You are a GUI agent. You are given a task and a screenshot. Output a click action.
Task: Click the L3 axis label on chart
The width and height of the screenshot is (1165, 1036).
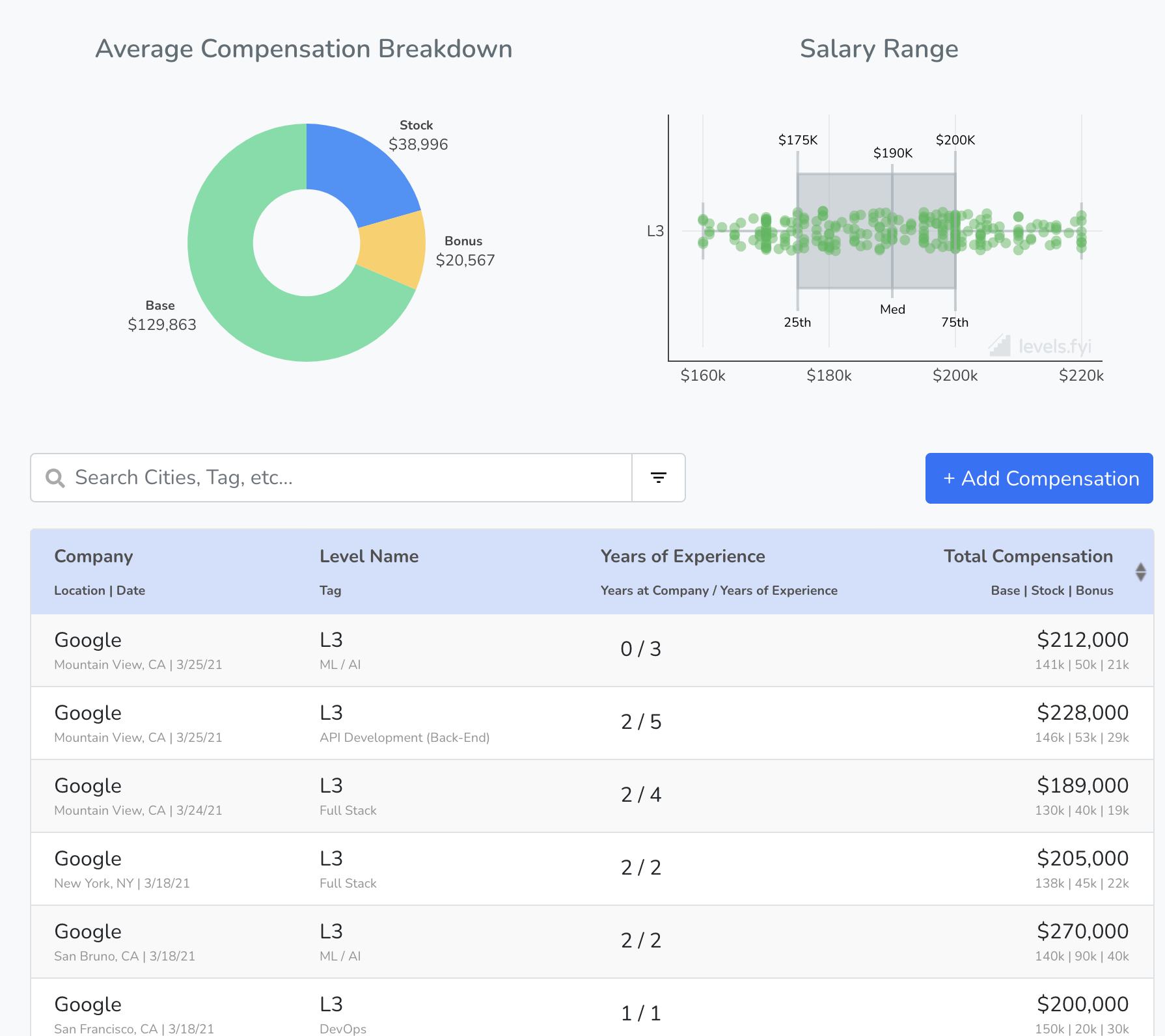click(655, 231)
